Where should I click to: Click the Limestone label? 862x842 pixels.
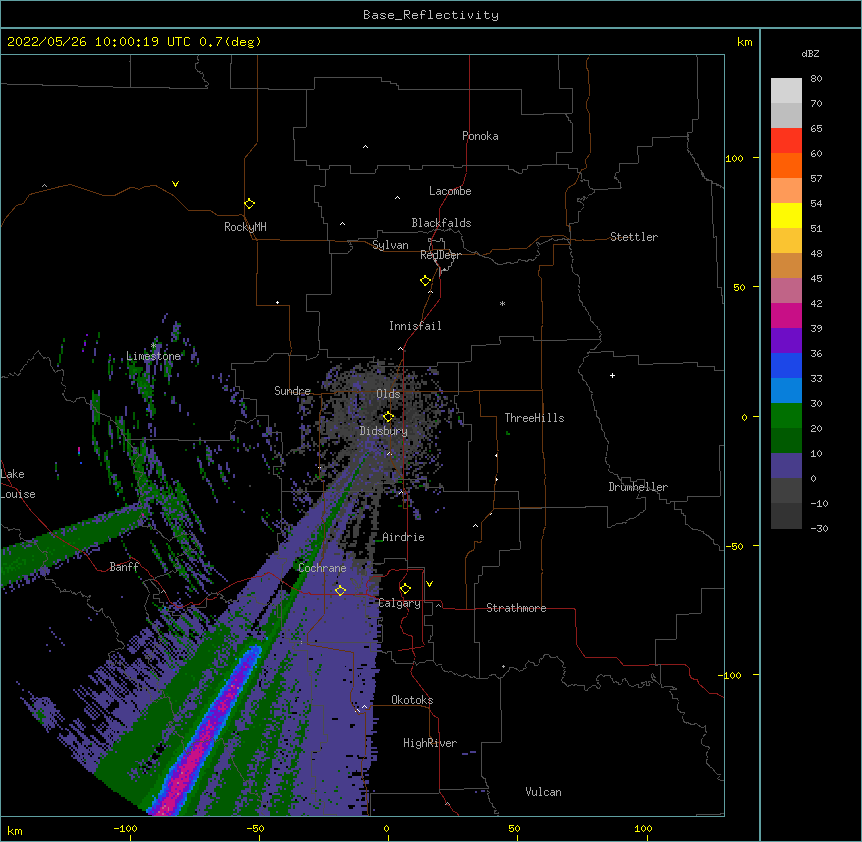153,356
